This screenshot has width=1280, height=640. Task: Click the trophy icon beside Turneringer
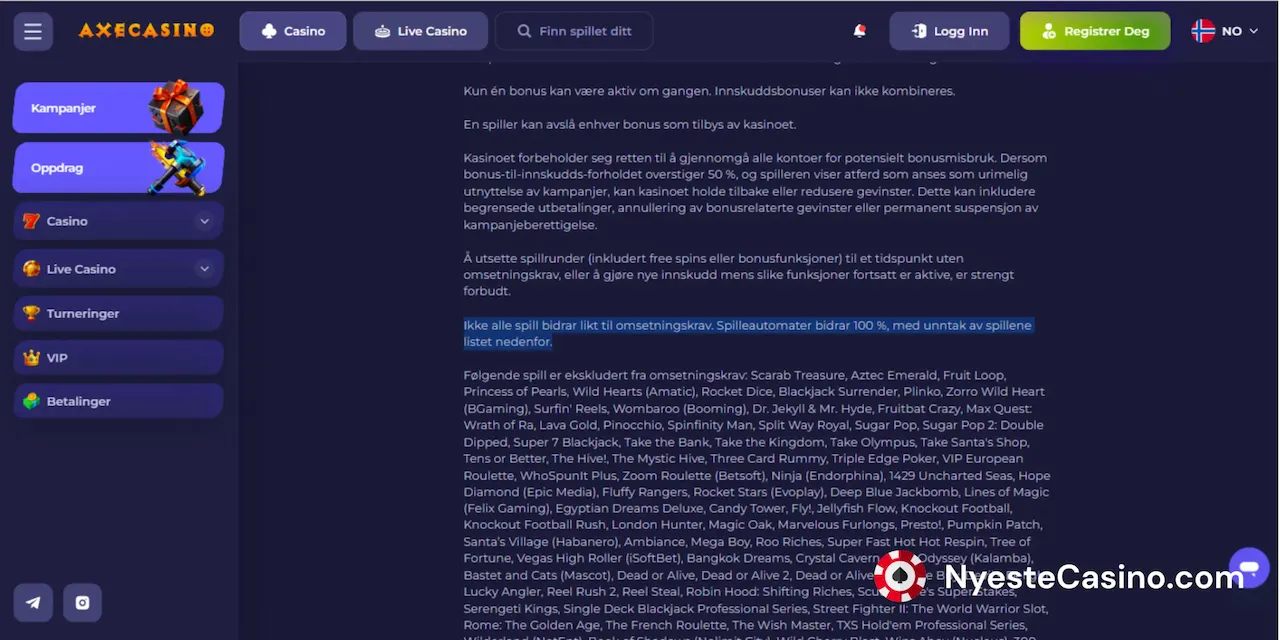[x=31, y=313]
